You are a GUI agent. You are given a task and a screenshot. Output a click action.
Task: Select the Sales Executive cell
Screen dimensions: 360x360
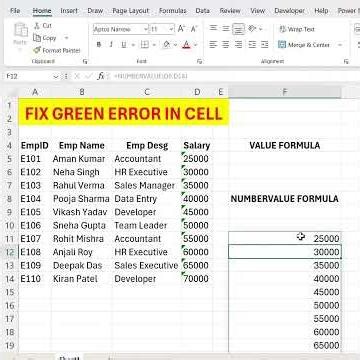pos(146,265)
